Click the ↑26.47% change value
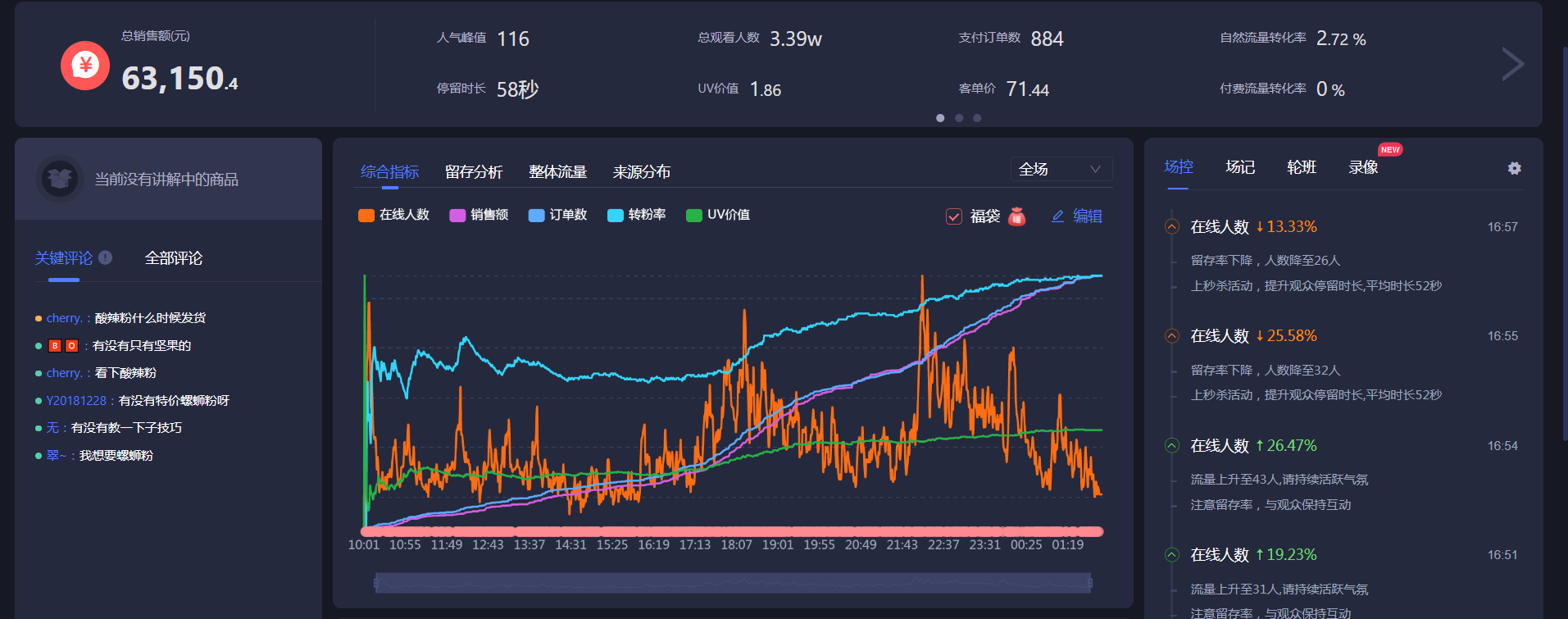 [x=1286, y=445]
